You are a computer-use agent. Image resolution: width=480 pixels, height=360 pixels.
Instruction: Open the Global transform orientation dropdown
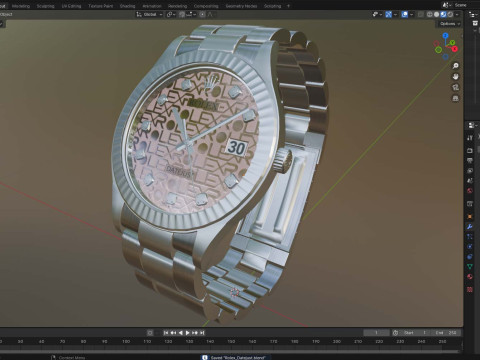(x=149, y=14)
